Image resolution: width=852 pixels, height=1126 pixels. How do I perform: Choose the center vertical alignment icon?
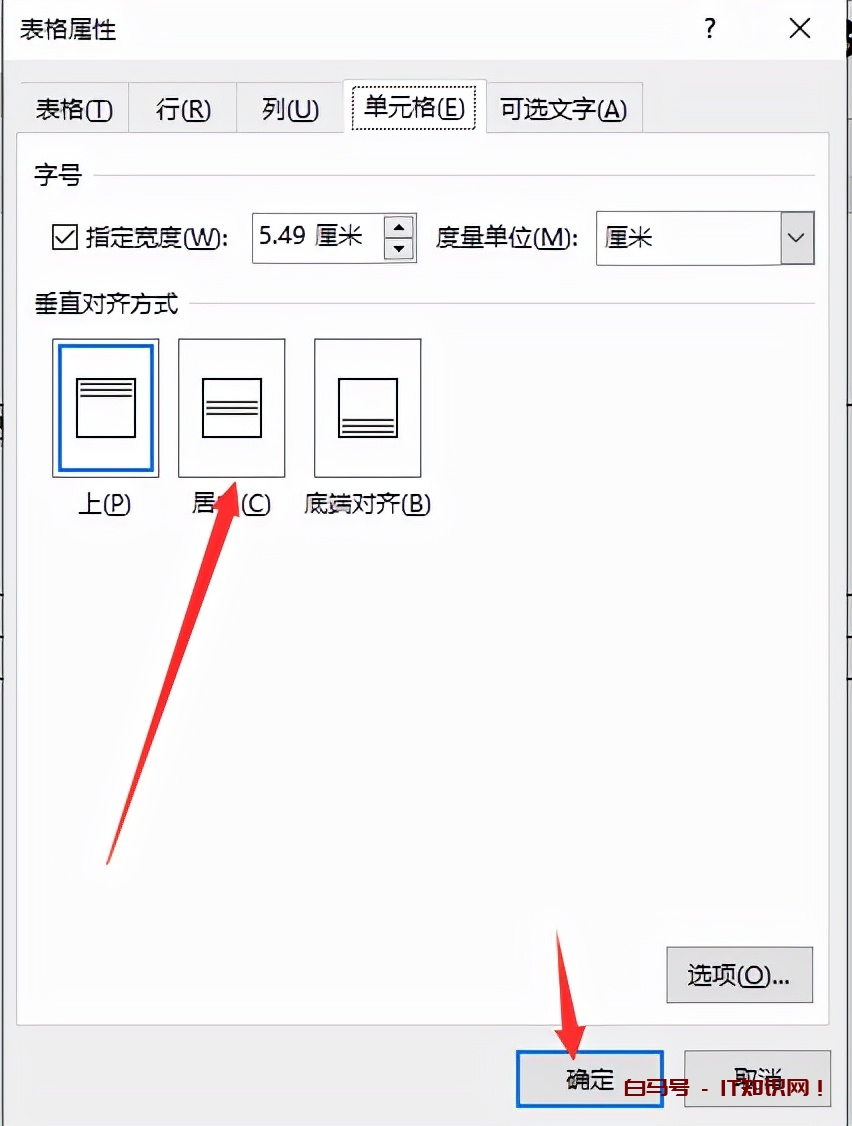(231, 408)
